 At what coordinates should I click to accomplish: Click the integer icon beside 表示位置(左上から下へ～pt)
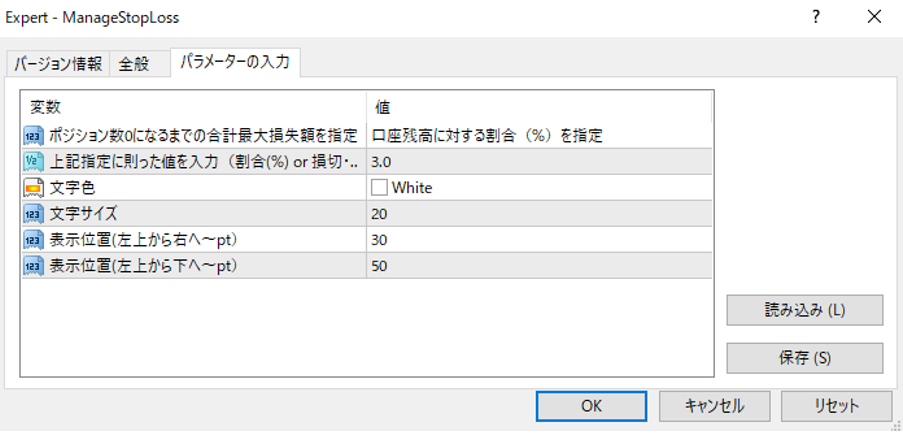32,265
